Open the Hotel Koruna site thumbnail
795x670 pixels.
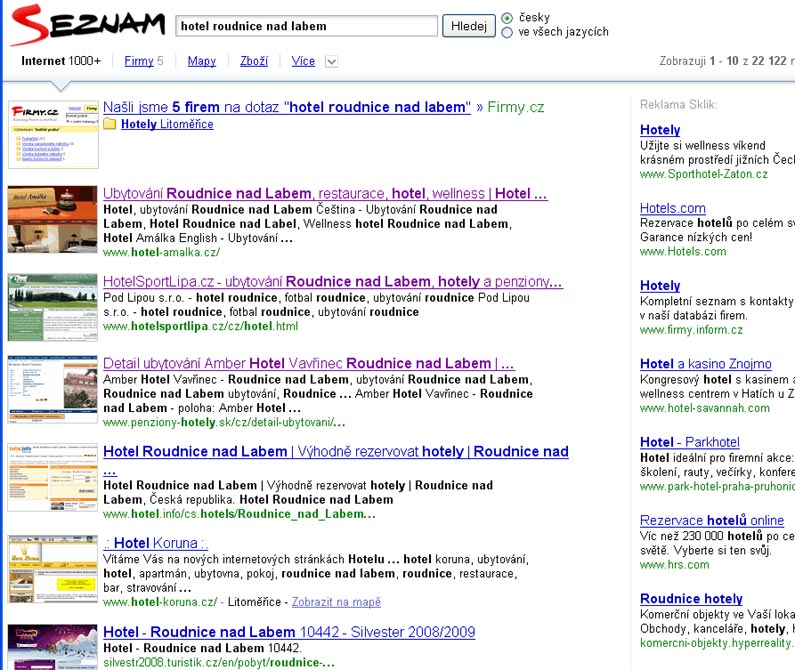tap(53, 569)
